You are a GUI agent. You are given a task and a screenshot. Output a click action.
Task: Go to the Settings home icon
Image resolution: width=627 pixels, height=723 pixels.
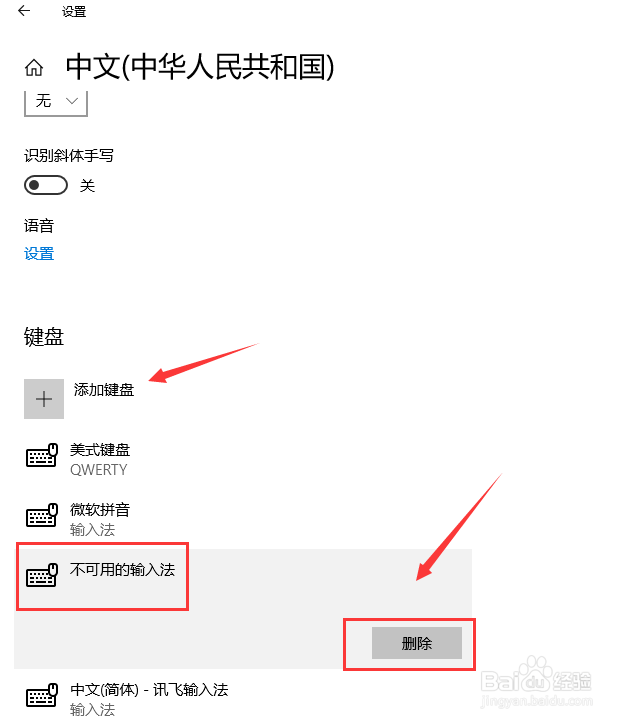coord(34,68)
